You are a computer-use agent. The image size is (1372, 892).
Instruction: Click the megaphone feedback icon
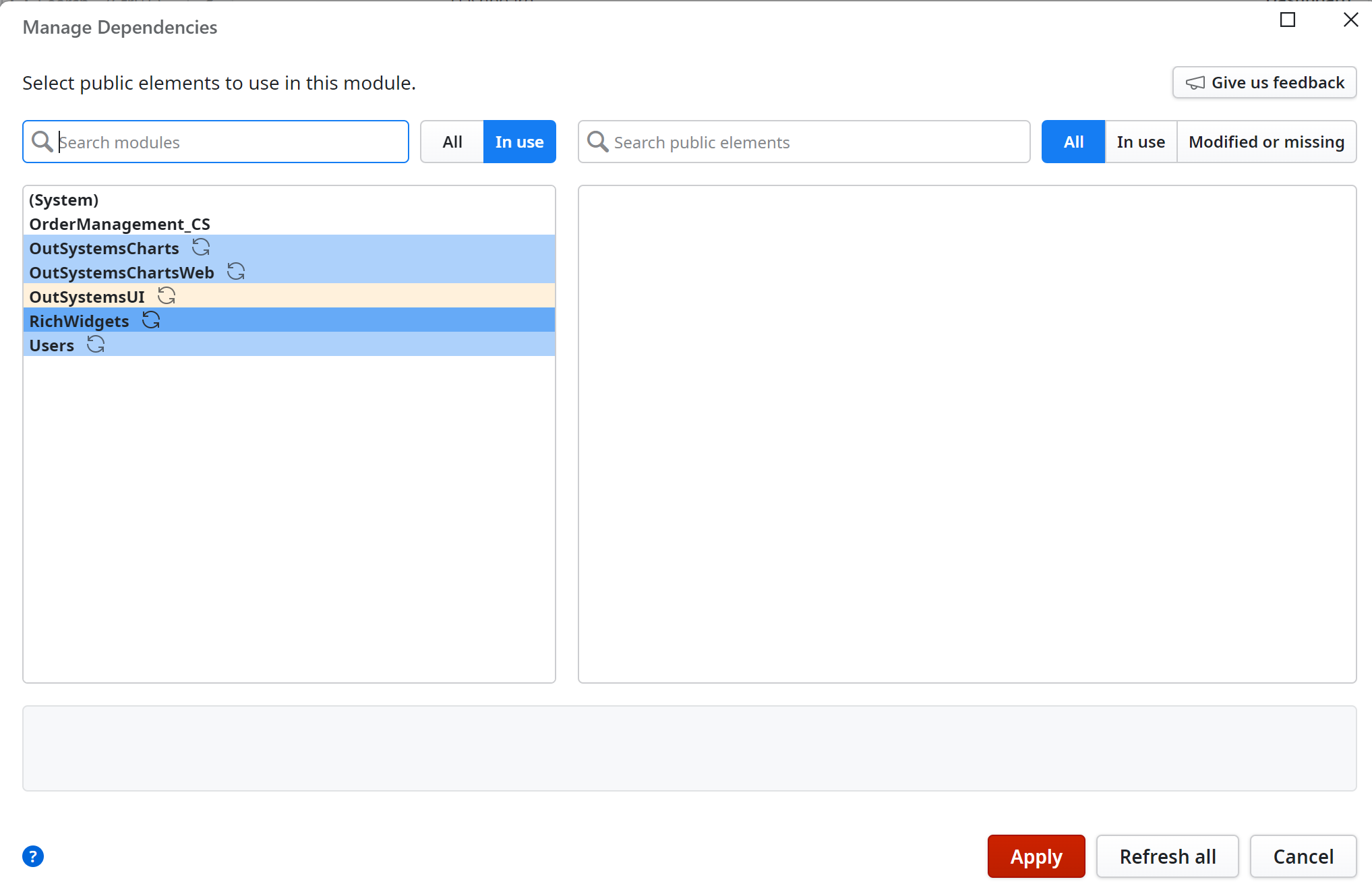pos(1195,83)
